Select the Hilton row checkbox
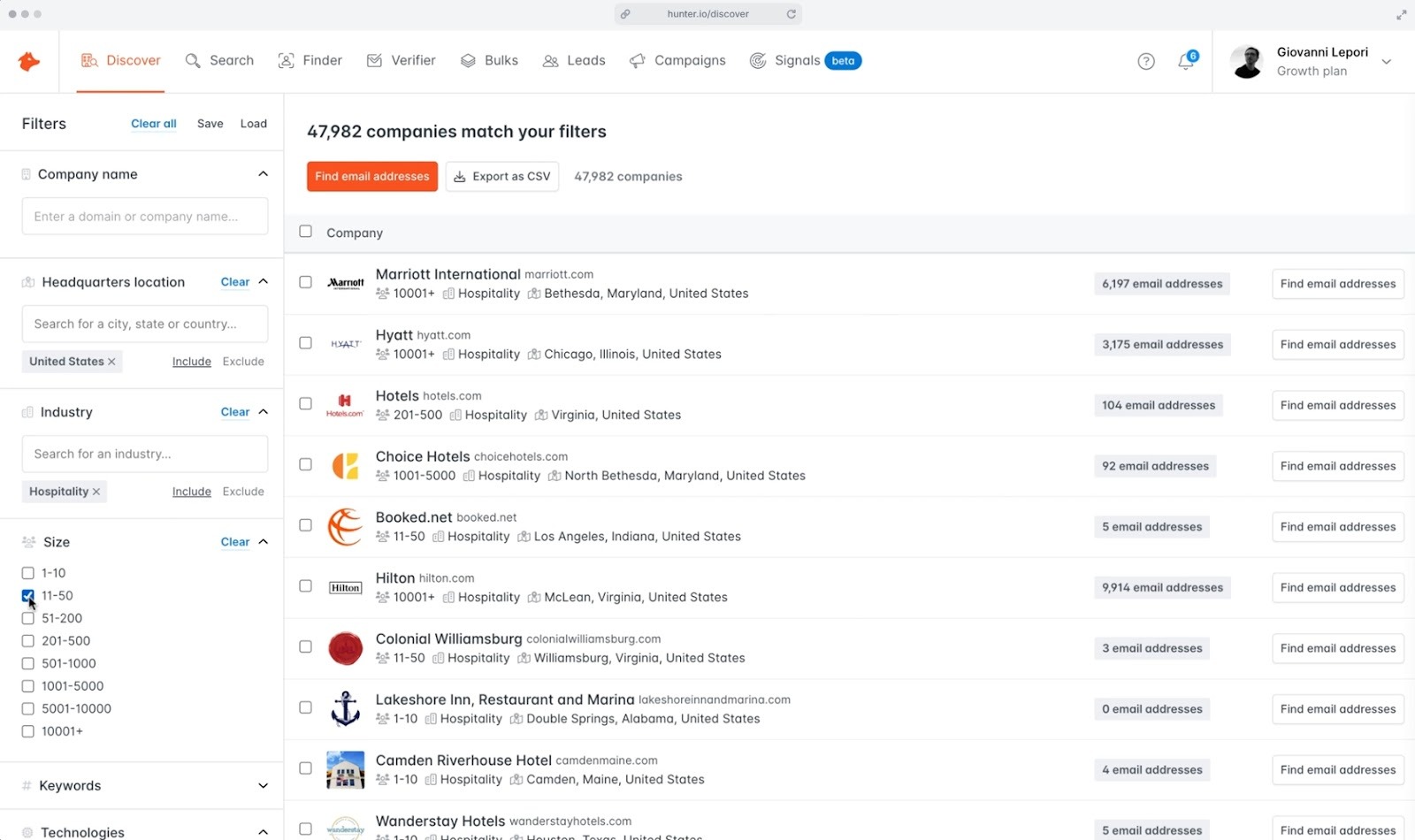The height and width of the screenshot is (840, 1415). (305, 585)
